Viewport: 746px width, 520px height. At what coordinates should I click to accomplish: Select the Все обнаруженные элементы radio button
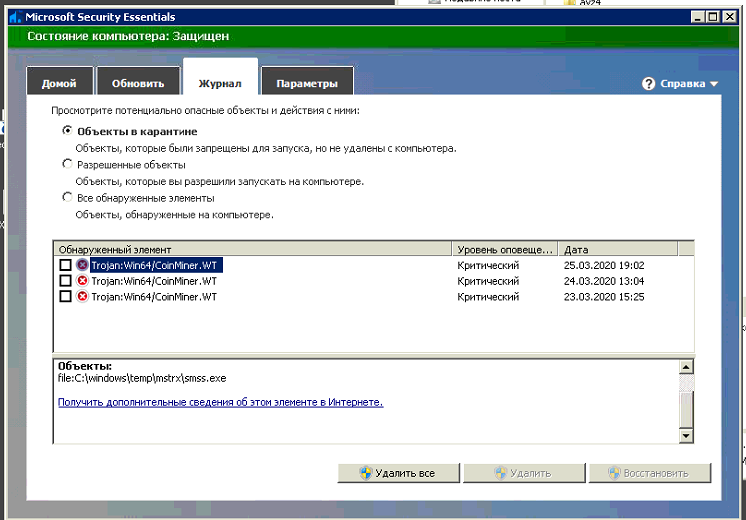[x=68, y=197]
